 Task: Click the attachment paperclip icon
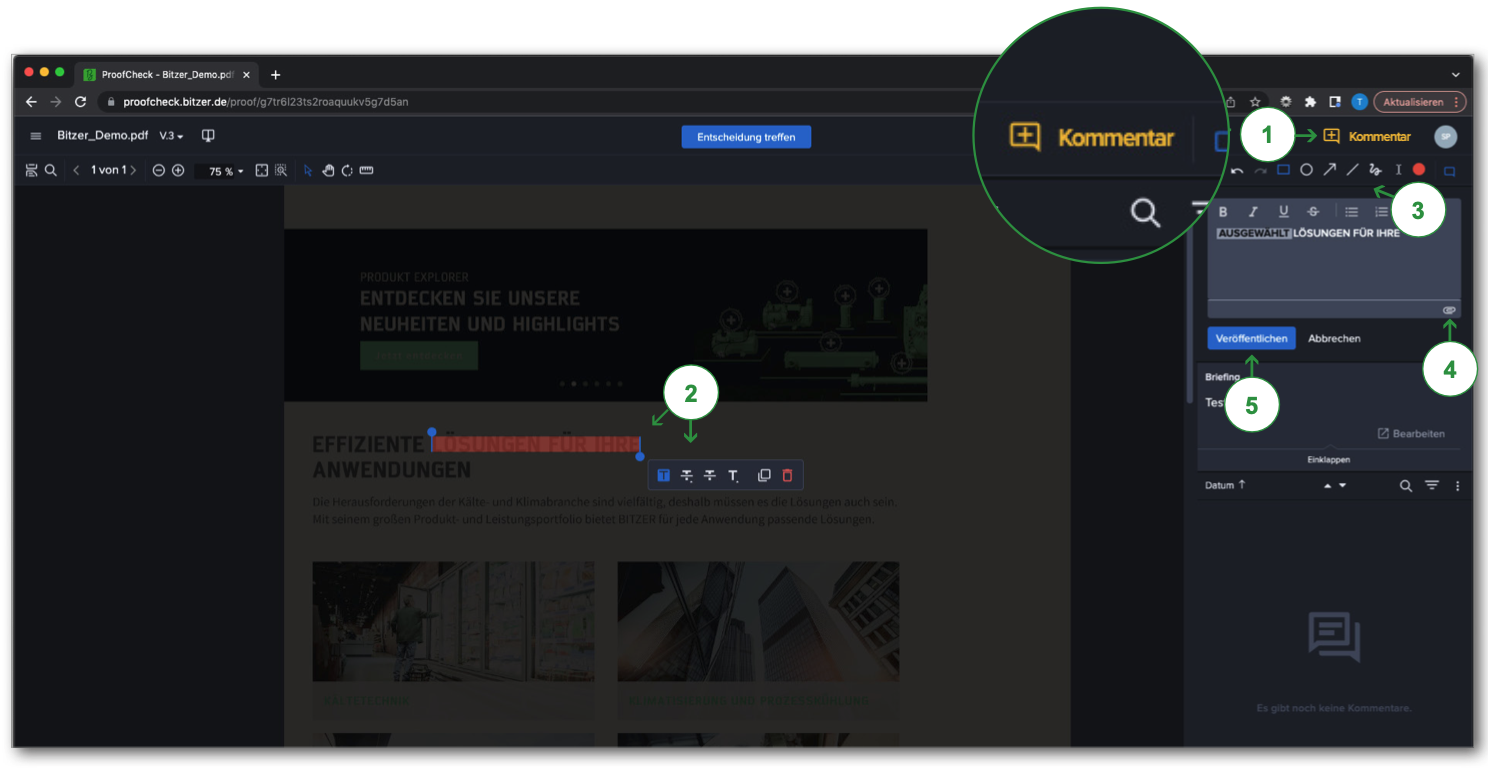tap(1449, 310)
